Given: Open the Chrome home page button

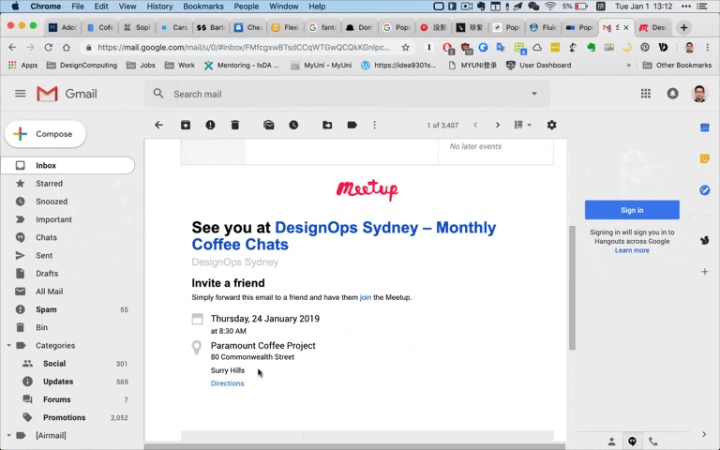Looking at the screenshot, I should point(67,47).
